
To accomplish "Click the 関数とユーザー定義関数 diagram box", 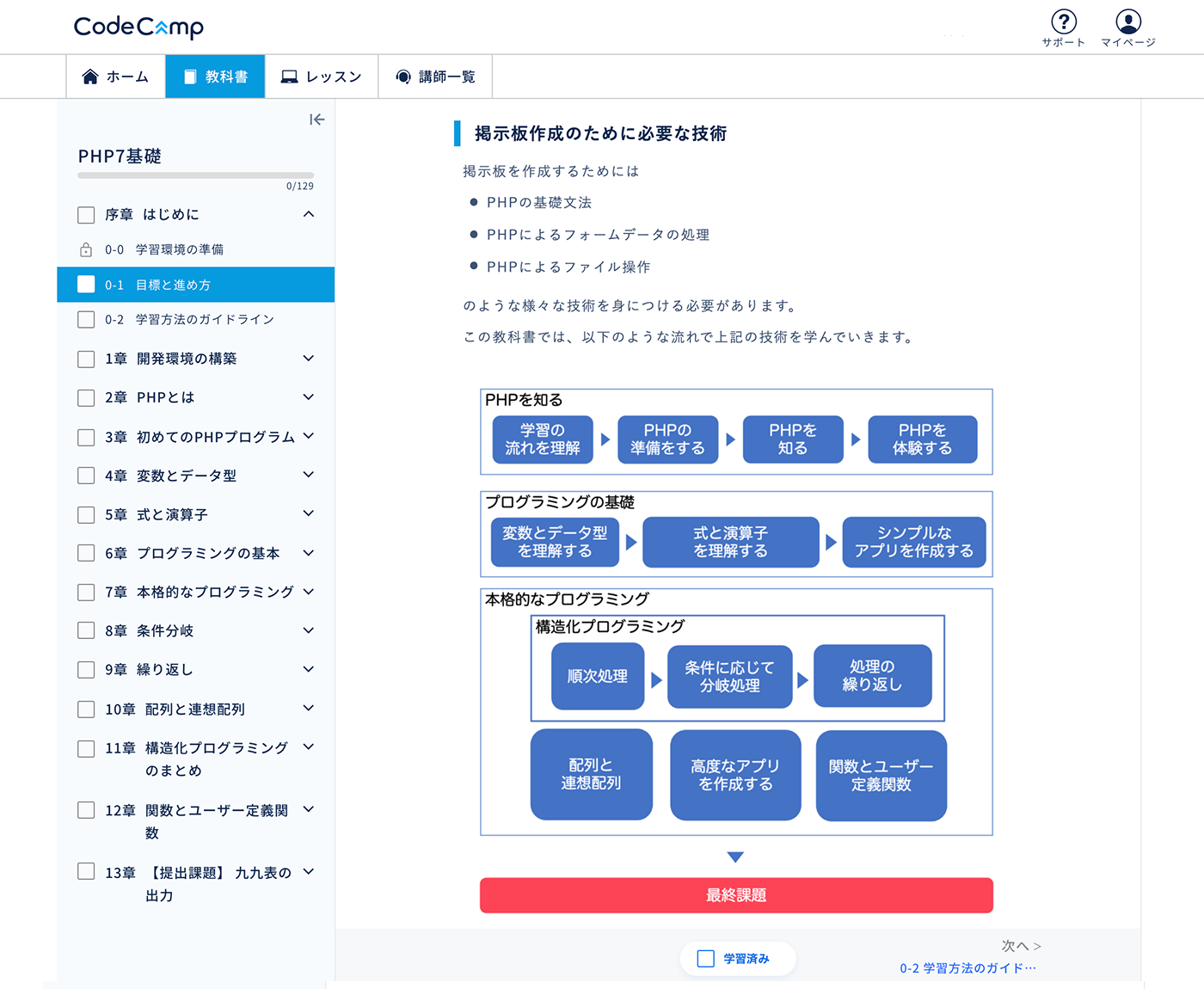I will tap(881, 776).
